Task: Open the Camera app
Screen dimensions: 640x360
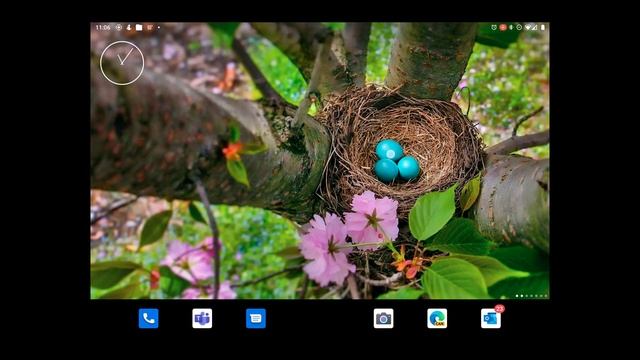Action: [383, 318]
